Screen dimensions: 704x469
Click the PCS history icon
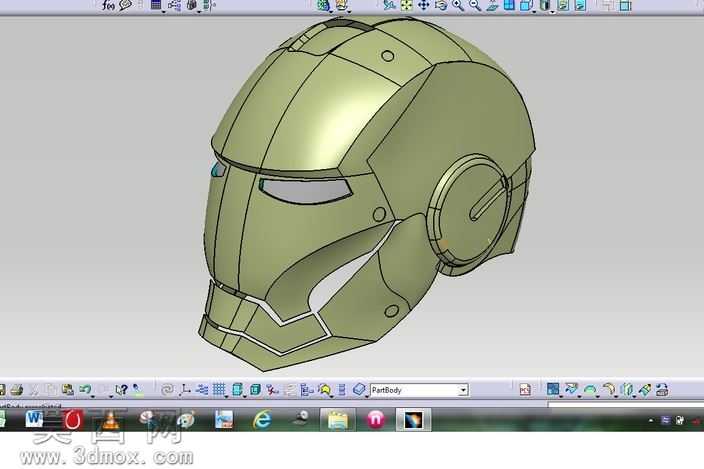pyautogui.click(x=525, y=390)
